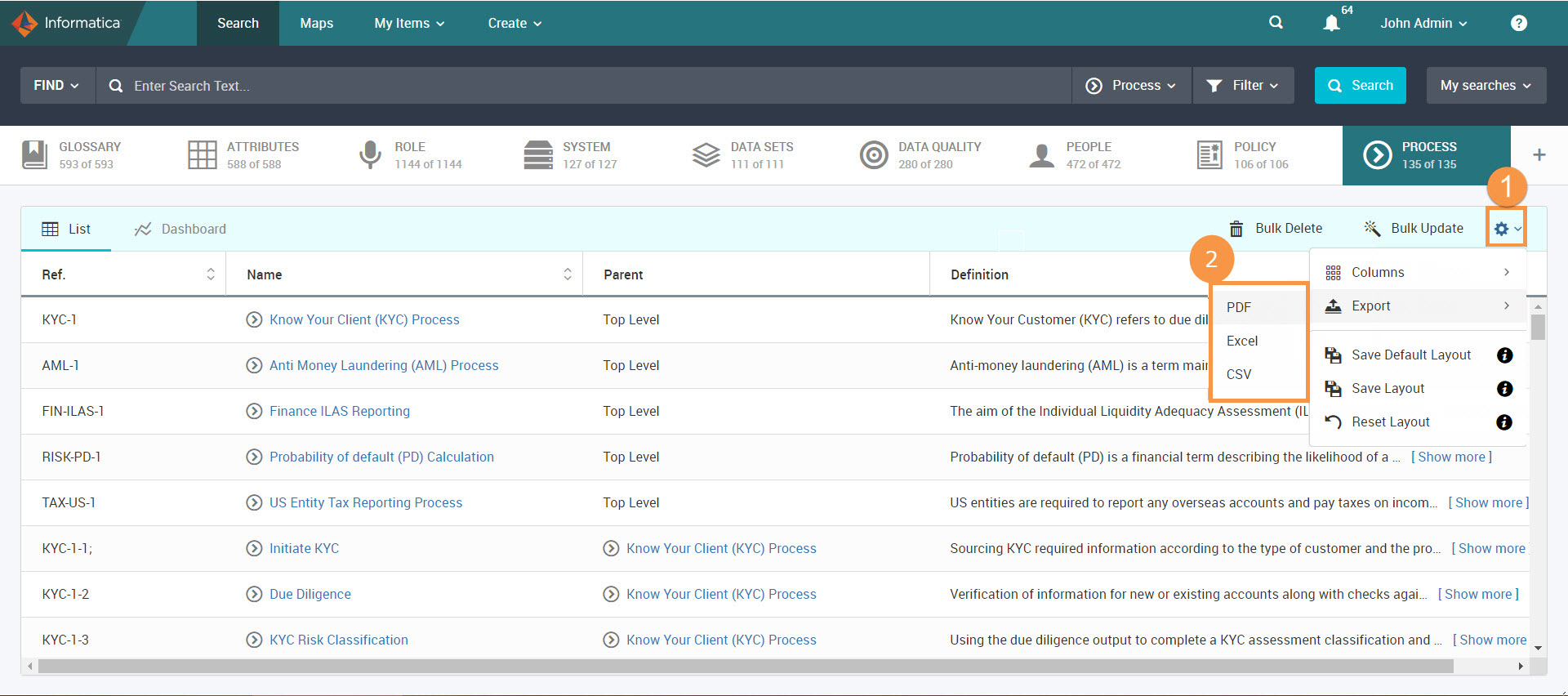Click the Export upload icon
The image size is (1568, 696).
[x=1333, y=306]
